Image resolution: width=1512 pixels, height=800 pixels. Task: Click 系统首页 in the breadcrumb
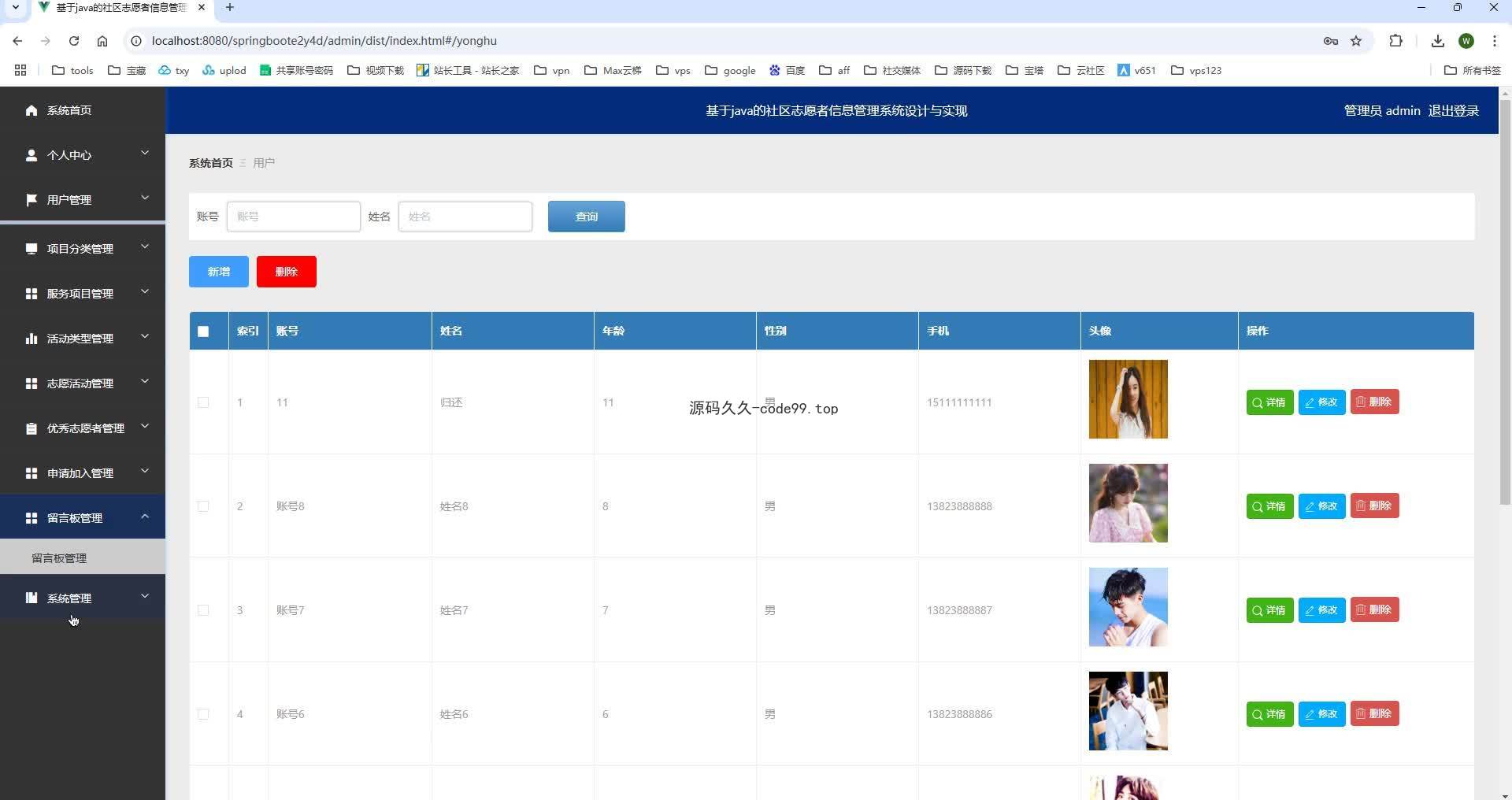pyautogui.click(x=211, y=163)
